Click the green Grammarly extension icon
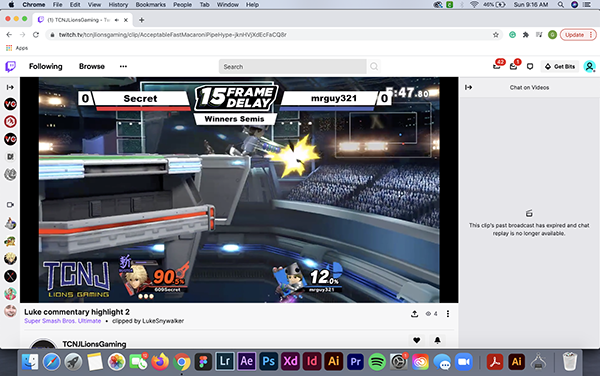 click(512, 35)
